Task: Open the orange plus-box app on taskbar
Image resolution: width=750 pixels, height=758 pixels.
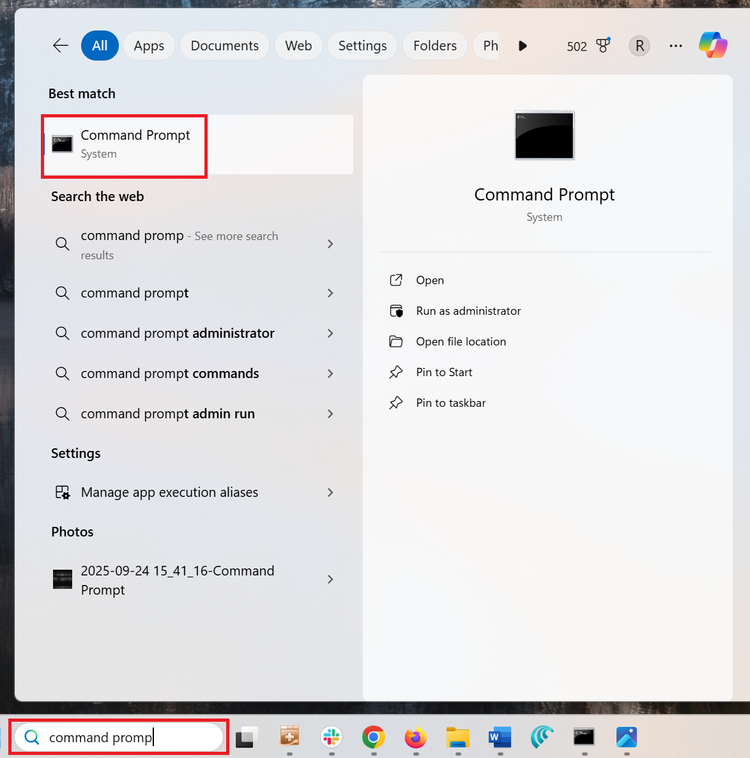Action: [x=289, y=737]
